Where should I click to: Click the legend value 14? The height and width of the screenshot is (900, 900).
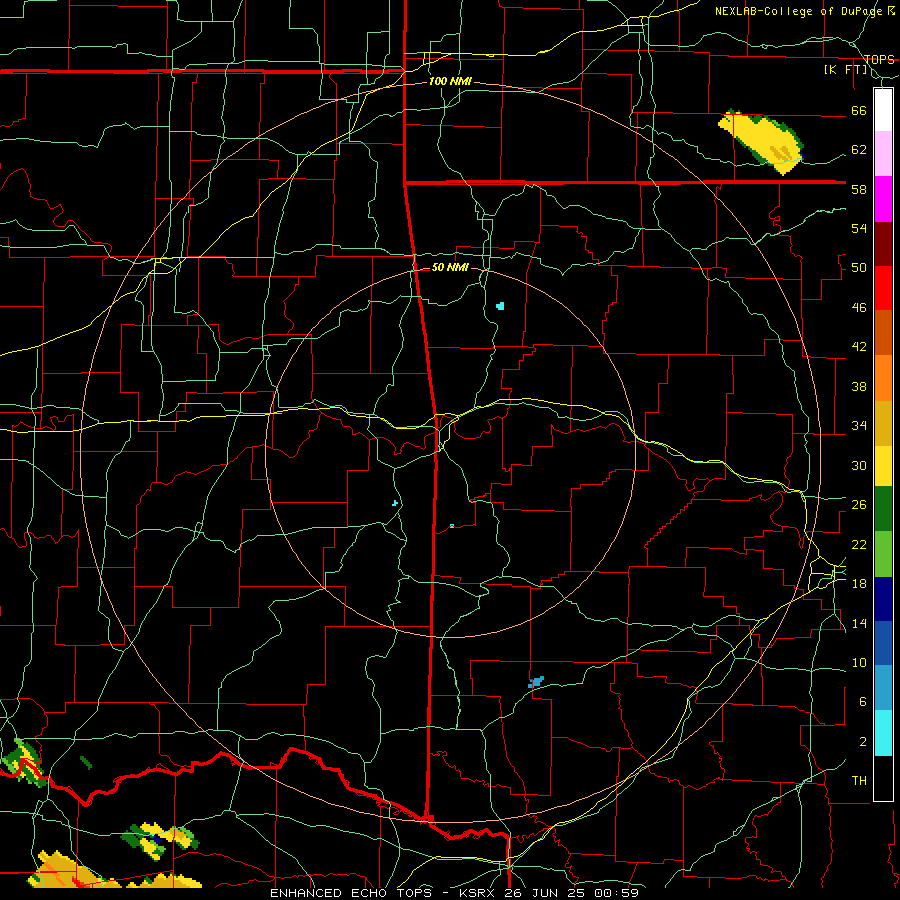tap(859, 623)
